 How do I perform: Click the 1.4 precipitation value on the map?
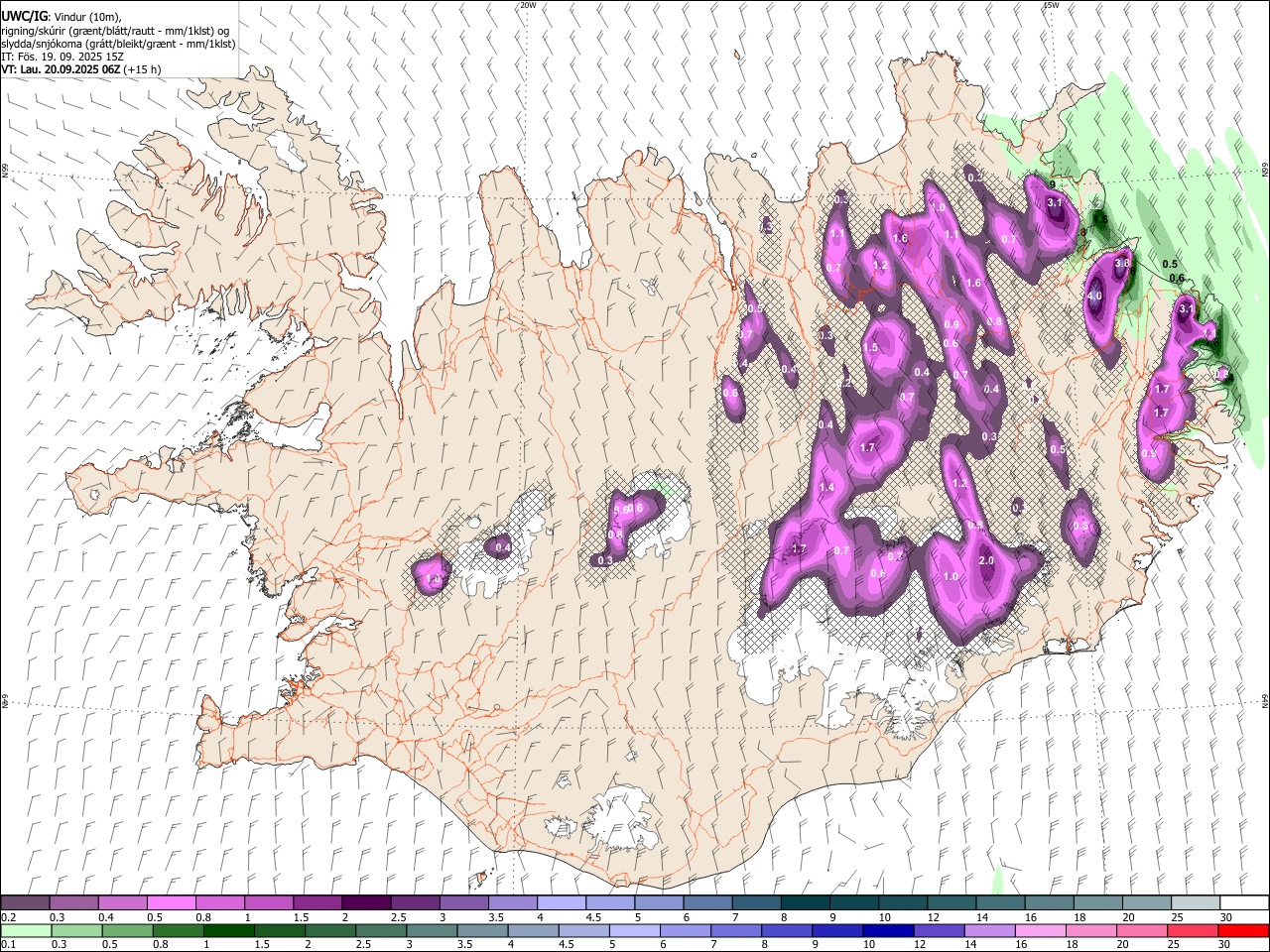click(826, 487)
